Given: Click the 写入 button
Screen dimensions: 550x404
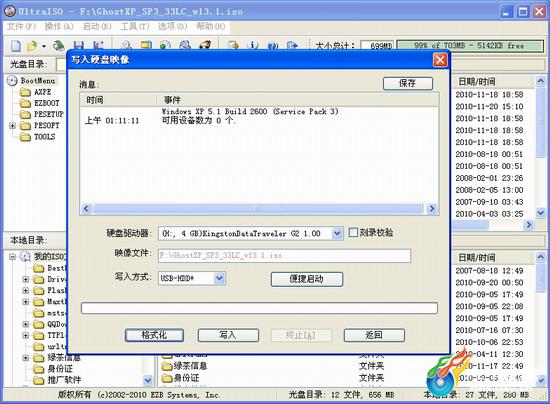Looking at the screenshot, I should click(x=228, y=335).
